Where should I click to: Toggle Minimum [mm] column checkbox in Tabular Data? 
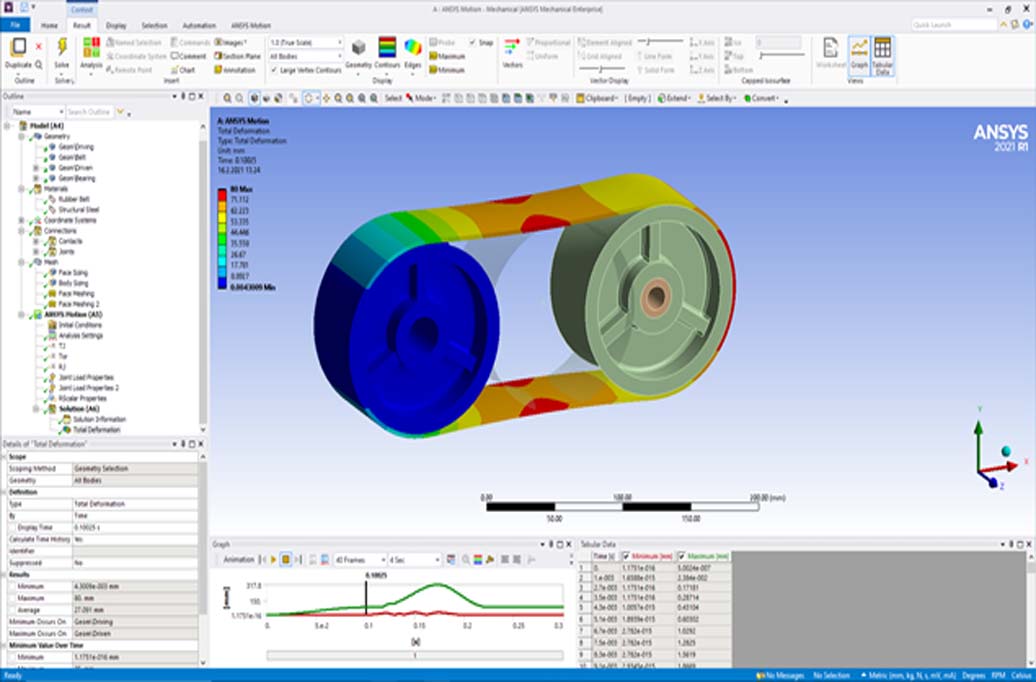click(626, 556)
